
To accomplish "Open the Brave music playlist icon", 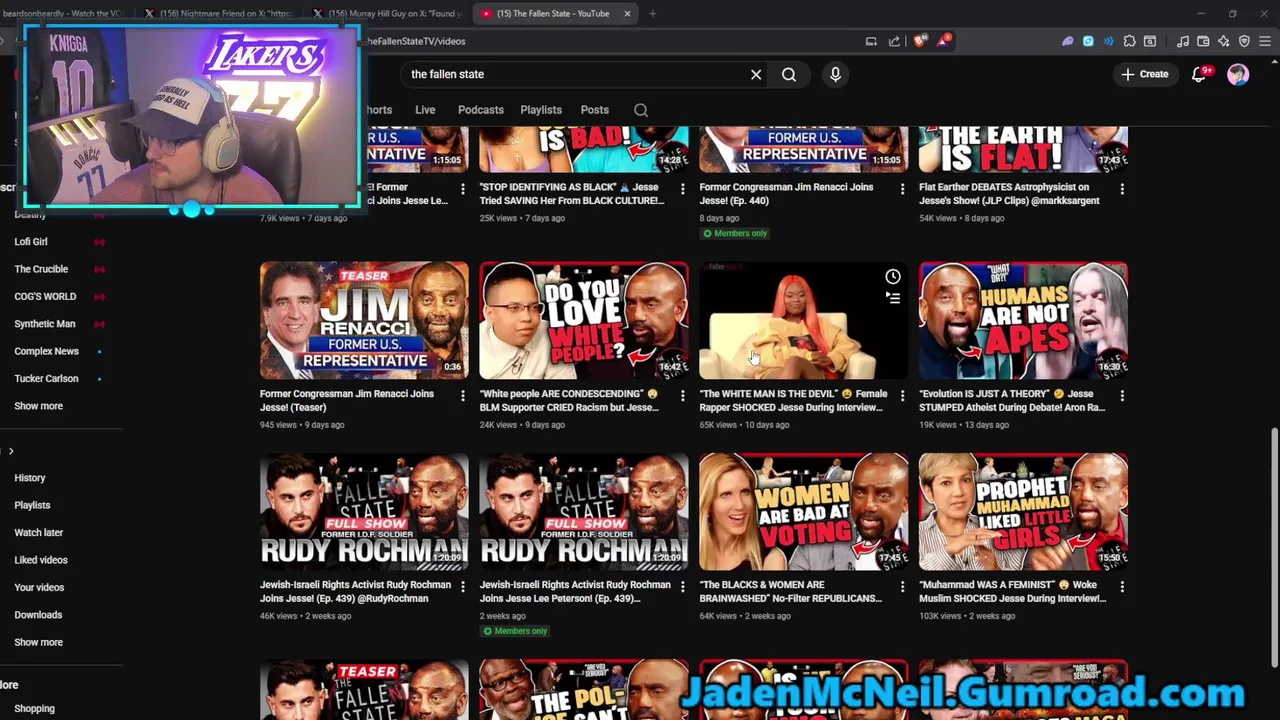I will point(1183,41).
